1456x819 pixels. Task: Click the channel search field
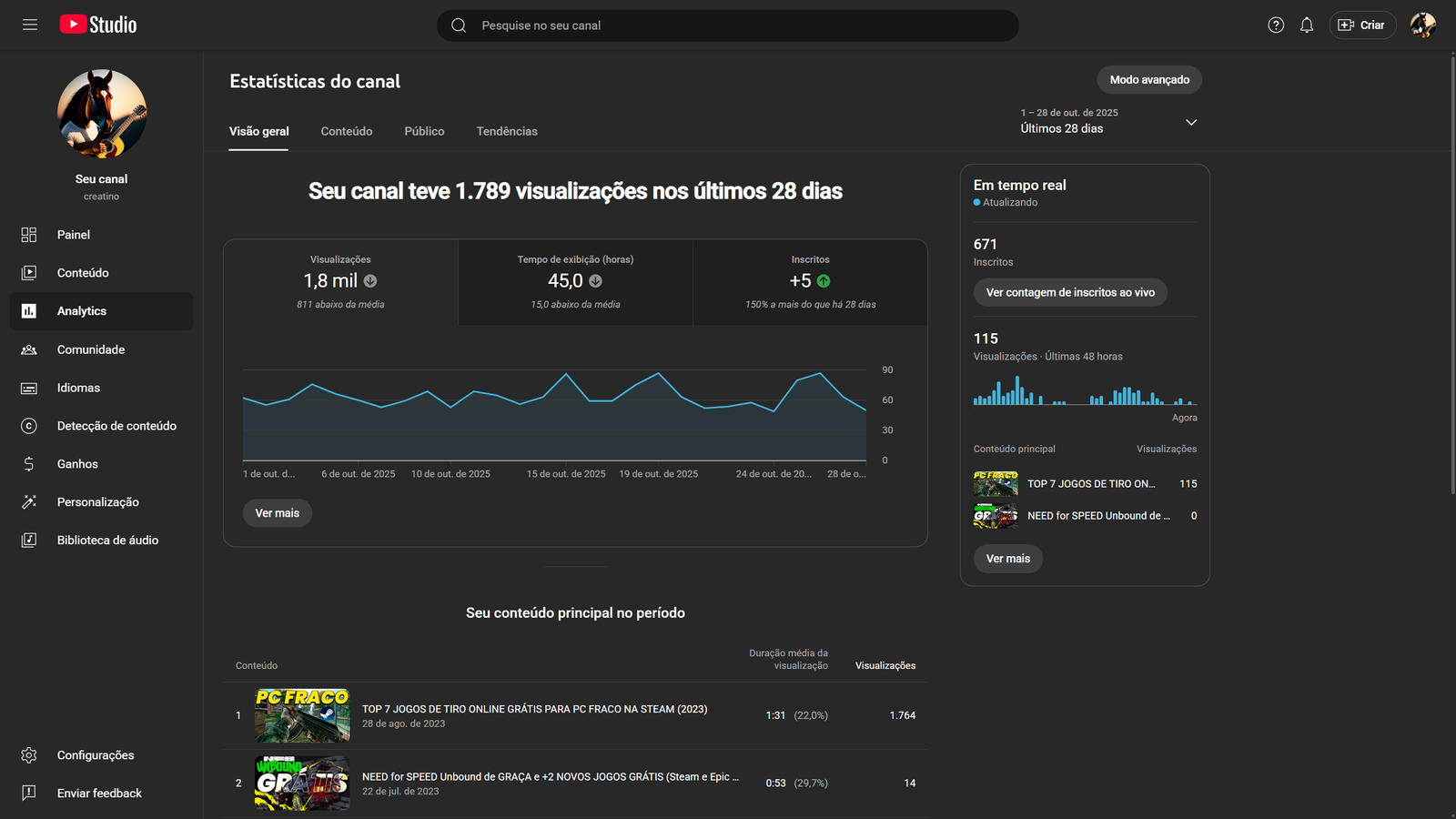728,25
